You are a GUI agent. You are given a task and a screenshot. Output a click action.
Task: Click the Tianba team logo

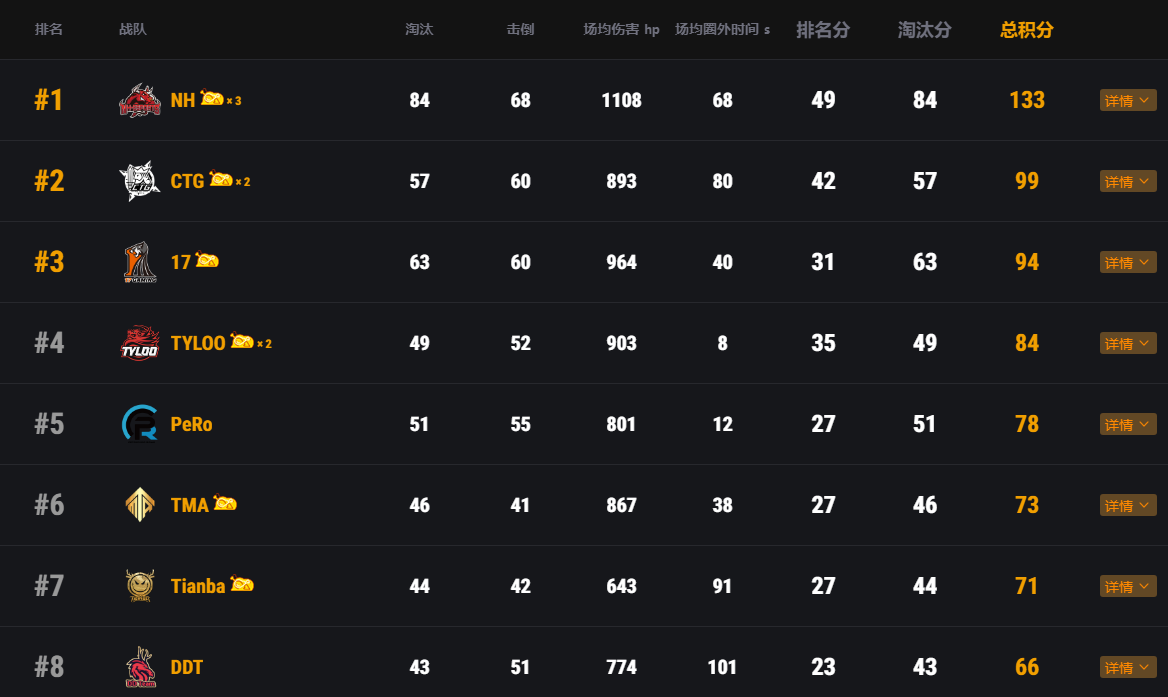coord(139,586)
